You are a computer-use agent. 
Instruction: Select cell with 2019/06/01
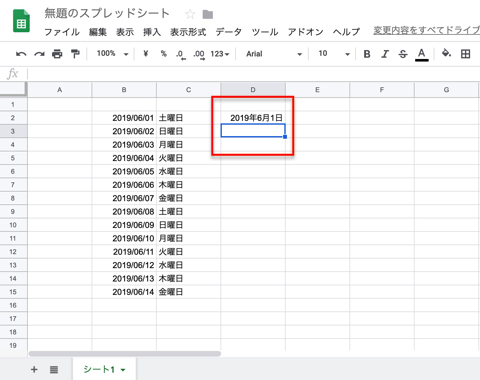click(124, 118)
